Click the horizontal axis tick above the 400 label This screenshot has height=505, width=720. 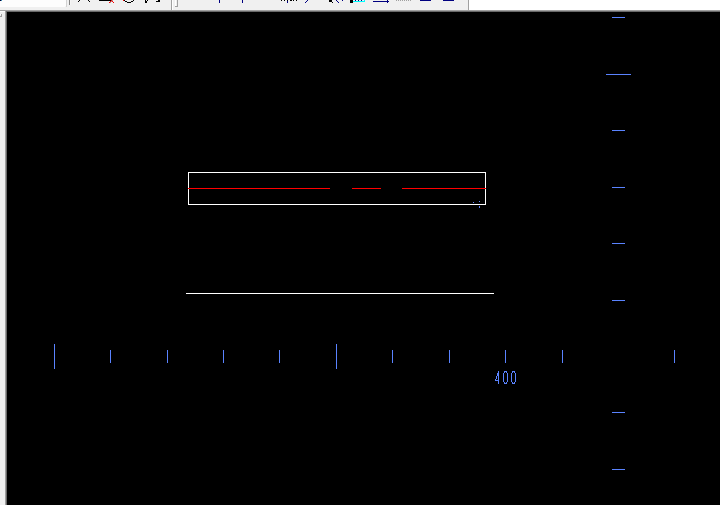pyautogui.click(x=505, y=356)
